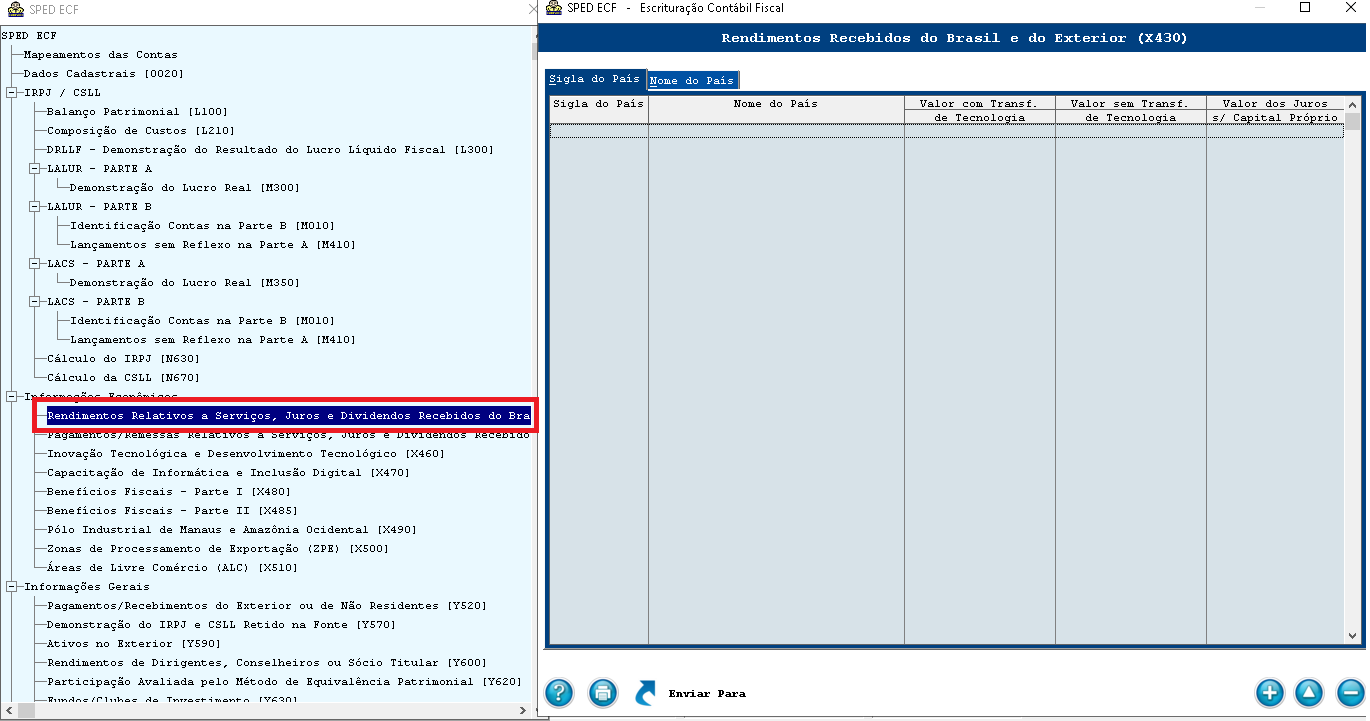1370x721 pixels.
Task: Open Balanço Patrimonial [L100]
Action: tap(137, 112)
